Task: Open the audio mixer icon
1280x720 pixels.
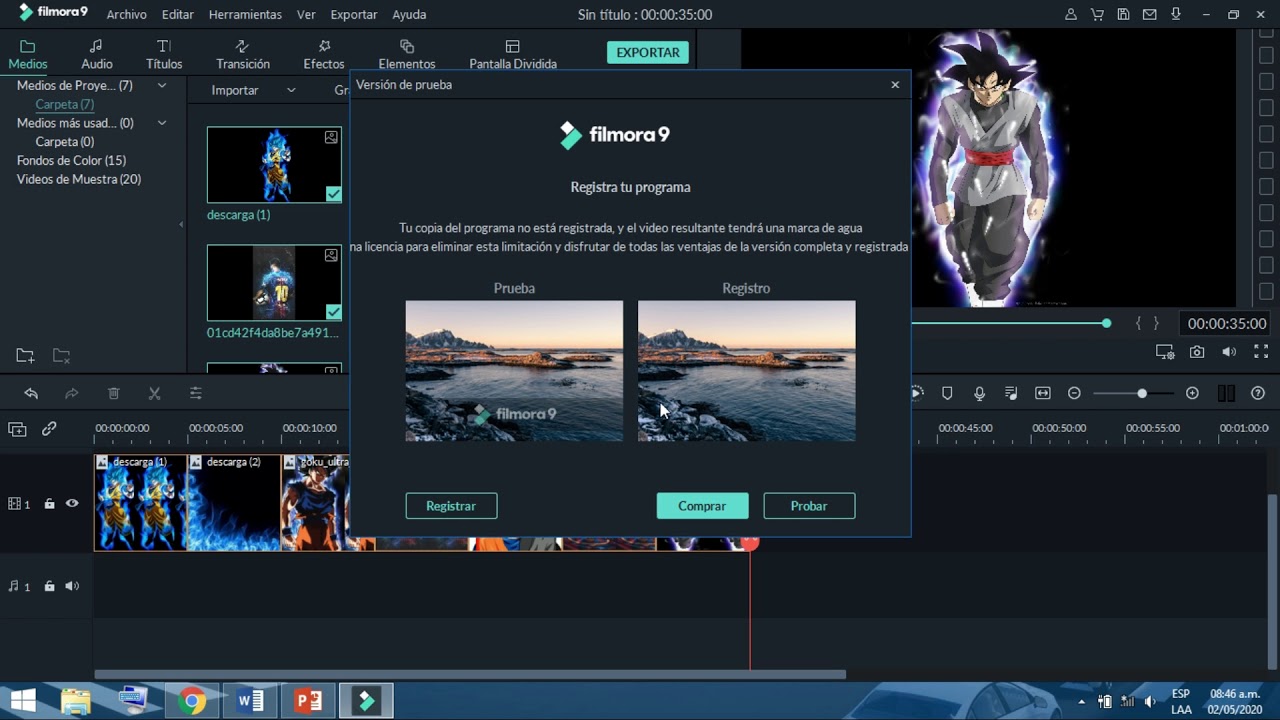Action: 1011,393
